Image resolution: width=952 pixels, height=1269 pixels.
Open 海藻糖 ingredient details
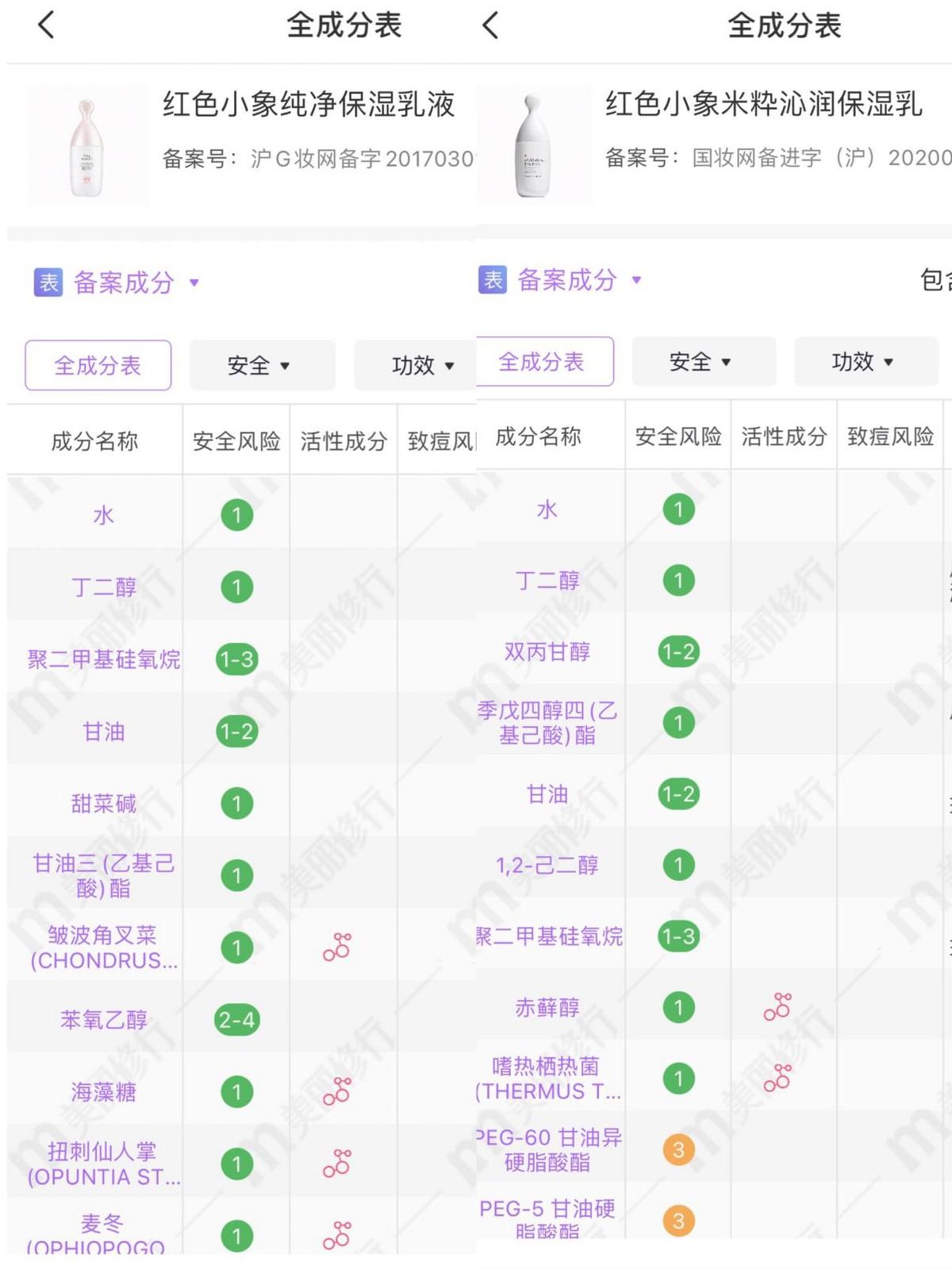click(103, 1092)
